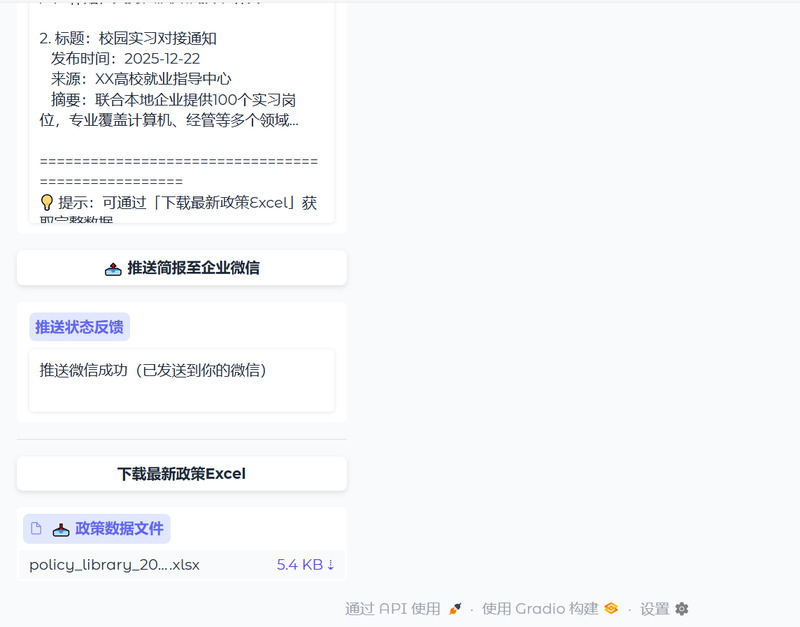The image size is (800, 627).
Task: Click the file icon in 政策数据文件 label
Action: click(x=36, y=529)
